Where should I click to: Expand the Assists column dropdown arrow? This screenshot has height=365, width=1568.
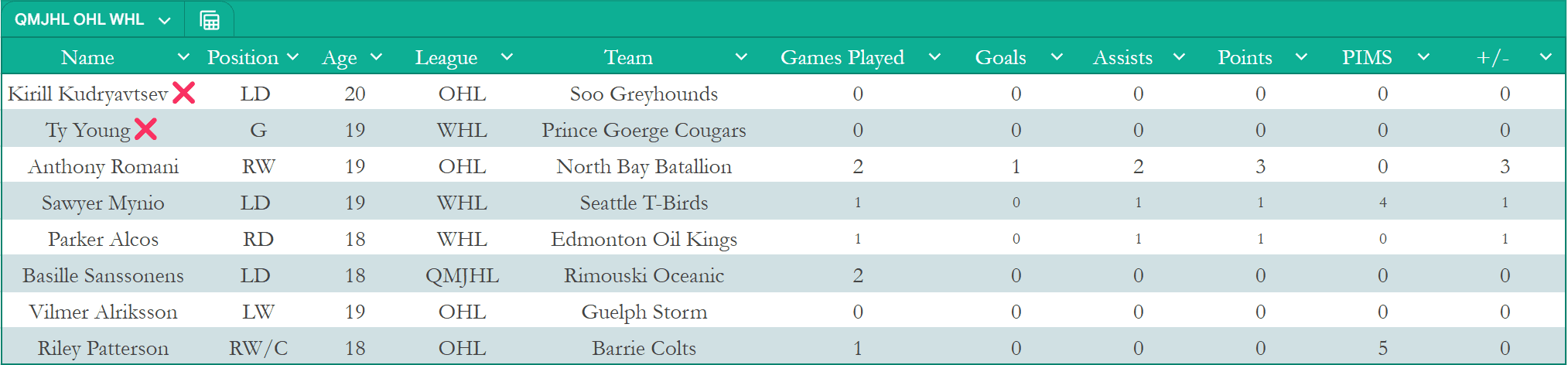tap(1179, 57)
